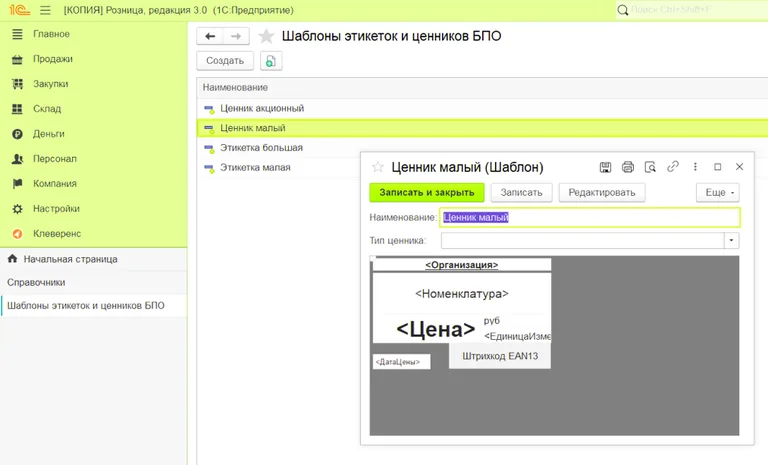Open the Клеверенс section

point(57,234)
